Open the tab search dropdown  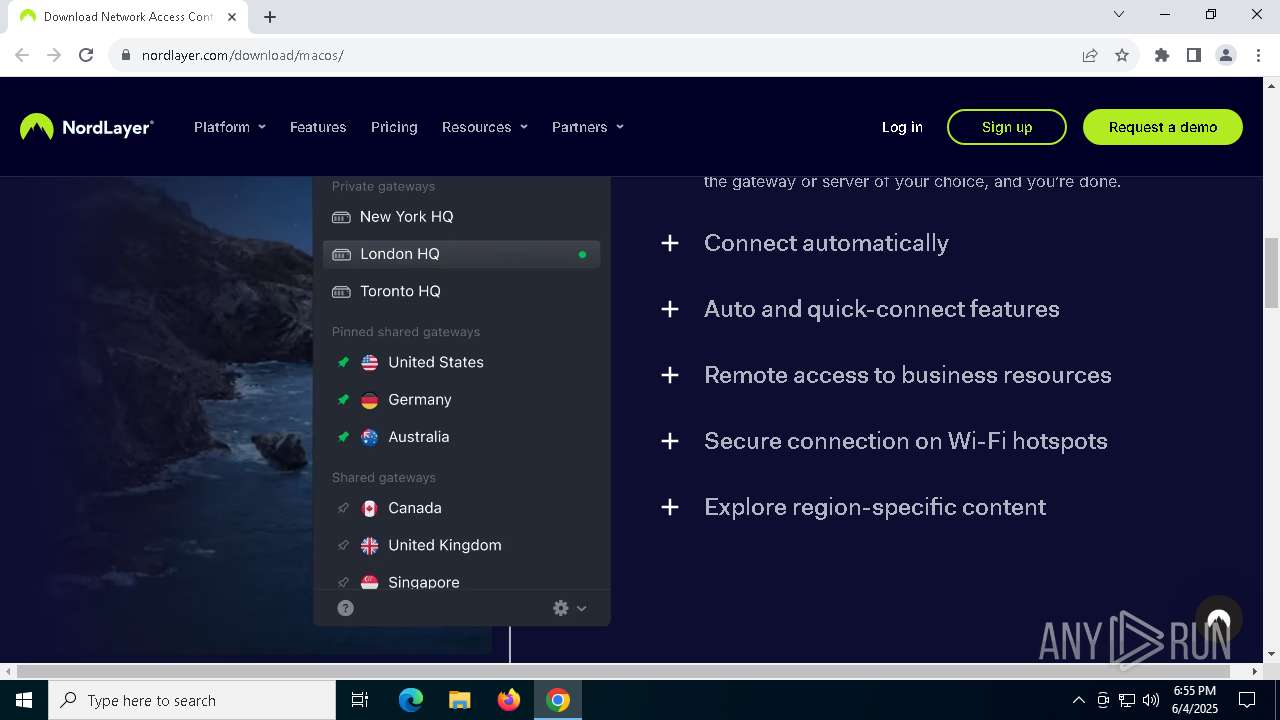point(1119,14)
